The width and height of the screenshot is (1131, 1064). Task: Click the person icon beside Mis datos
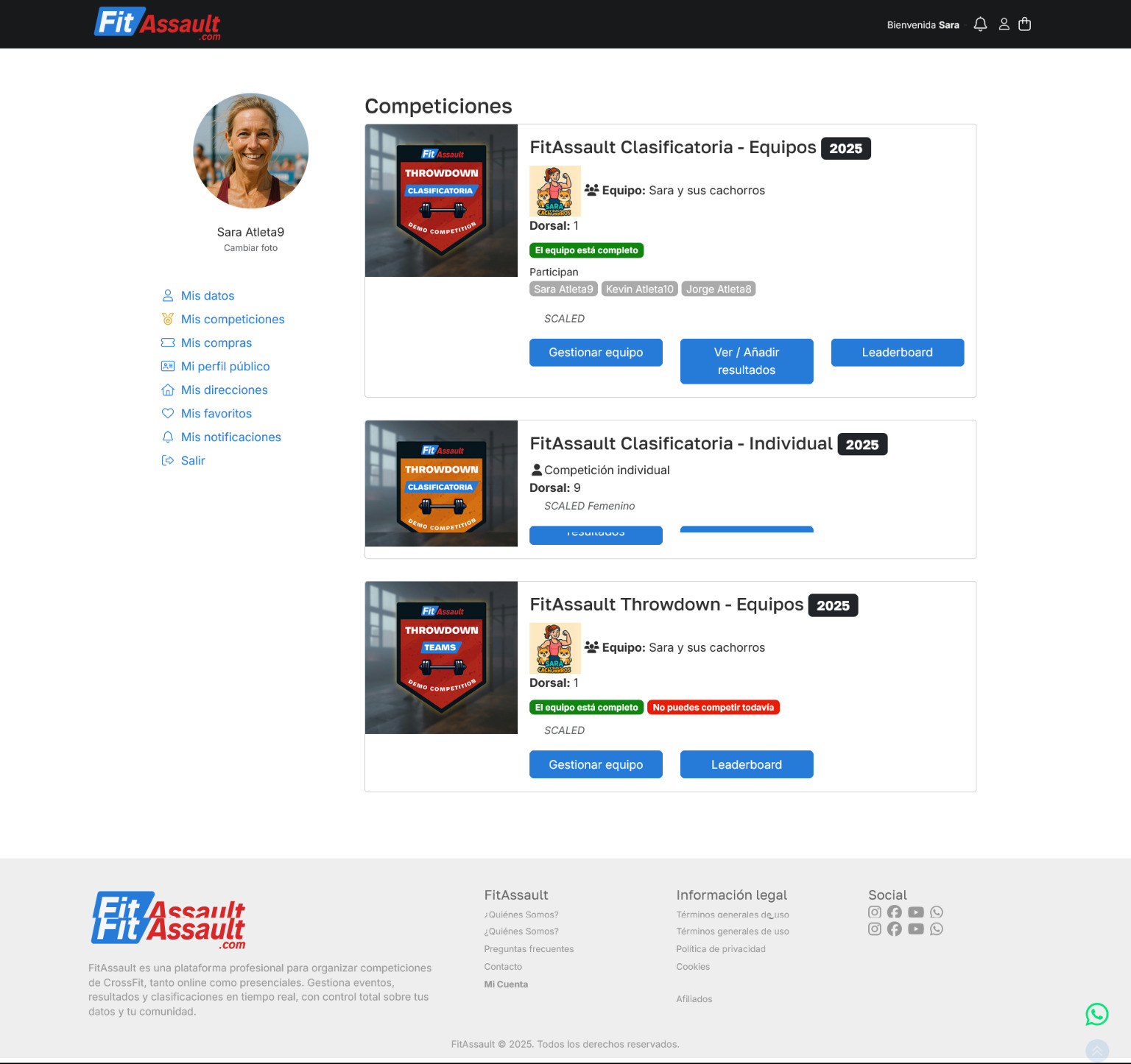click(168, 295)
